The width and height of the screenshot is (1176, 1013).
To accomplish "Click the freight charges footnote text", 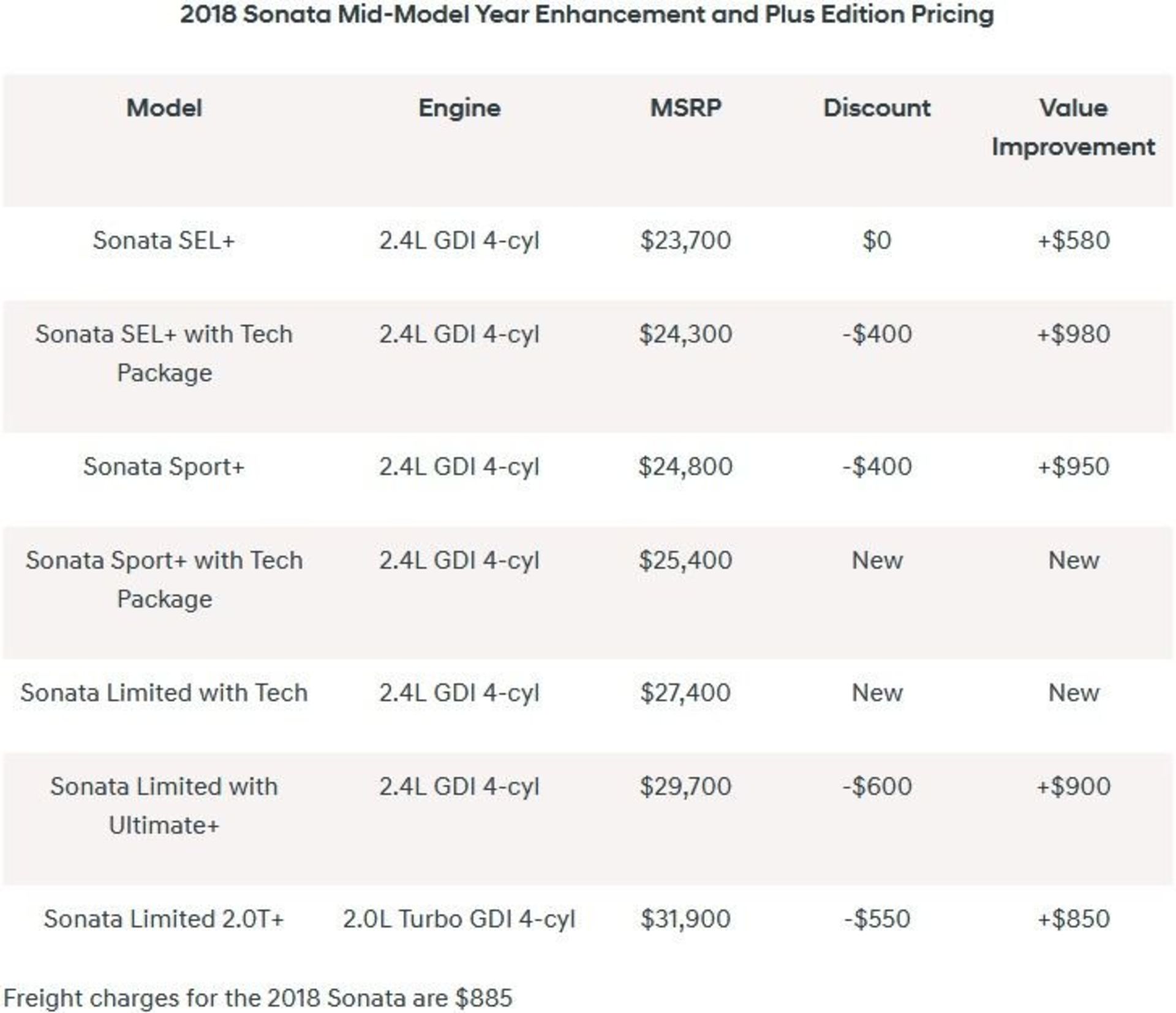I will pos(258,998).
